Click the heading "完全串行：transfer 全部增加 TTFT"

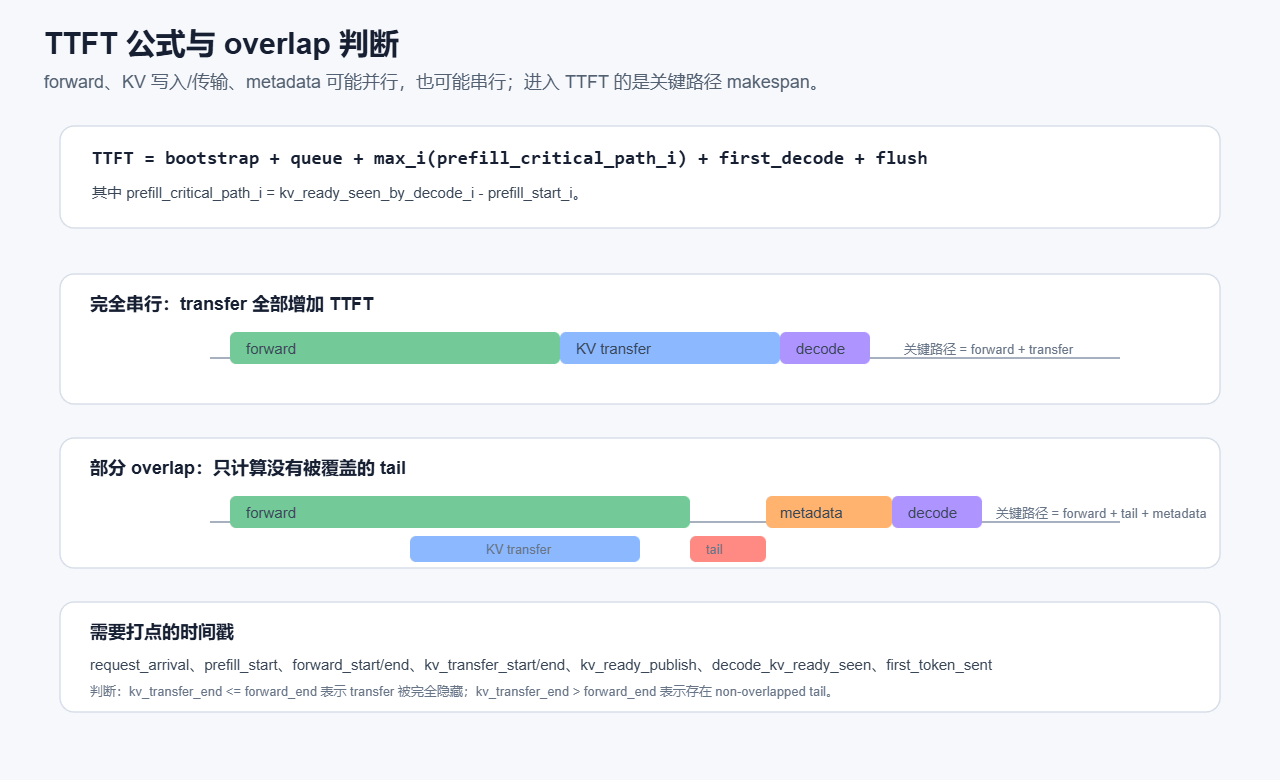coord(232,304)
